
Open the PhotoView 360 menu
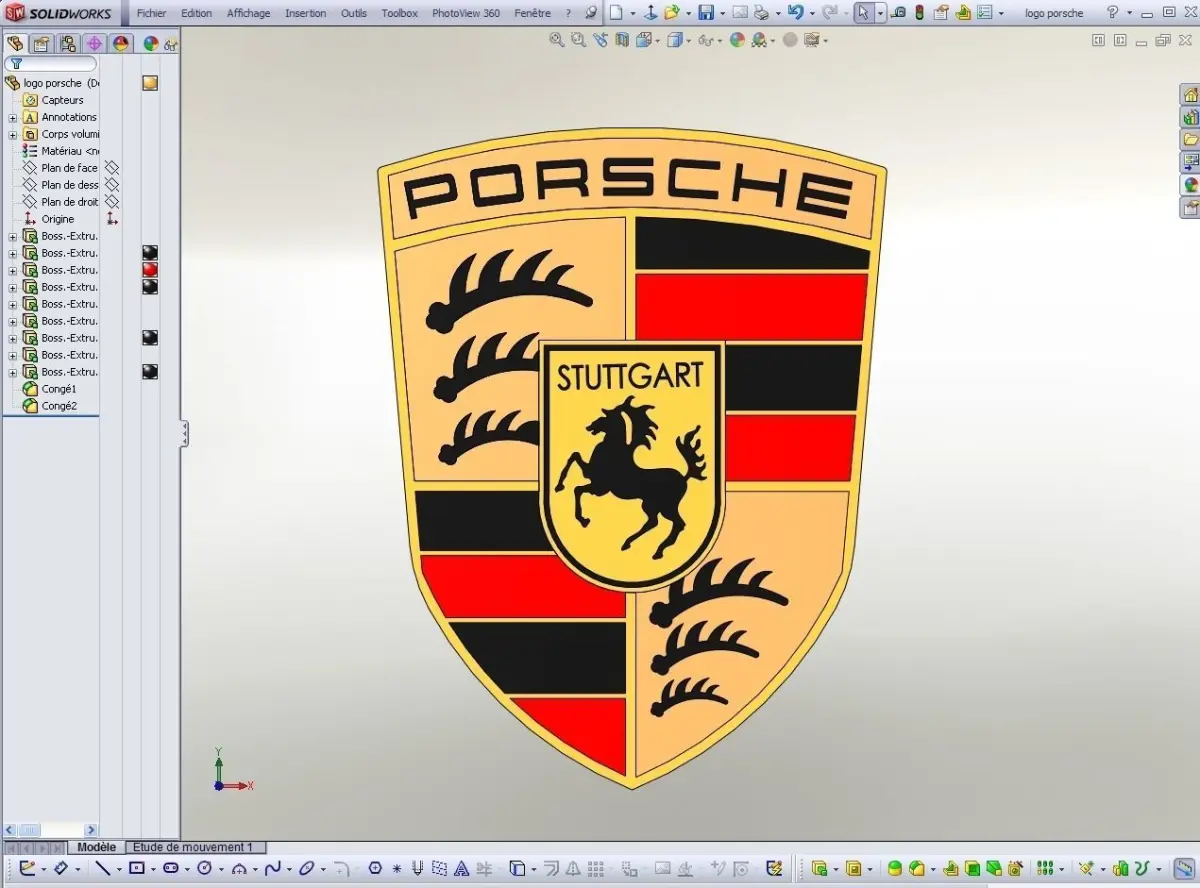click(x=466, y=13)
